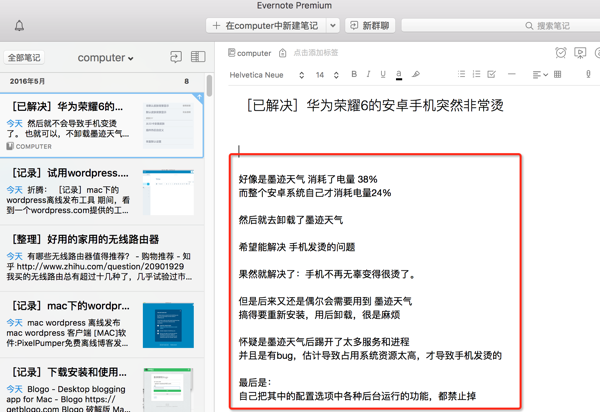
Task: Open the first note about 华为荣耀6
Action: (101, 125)
